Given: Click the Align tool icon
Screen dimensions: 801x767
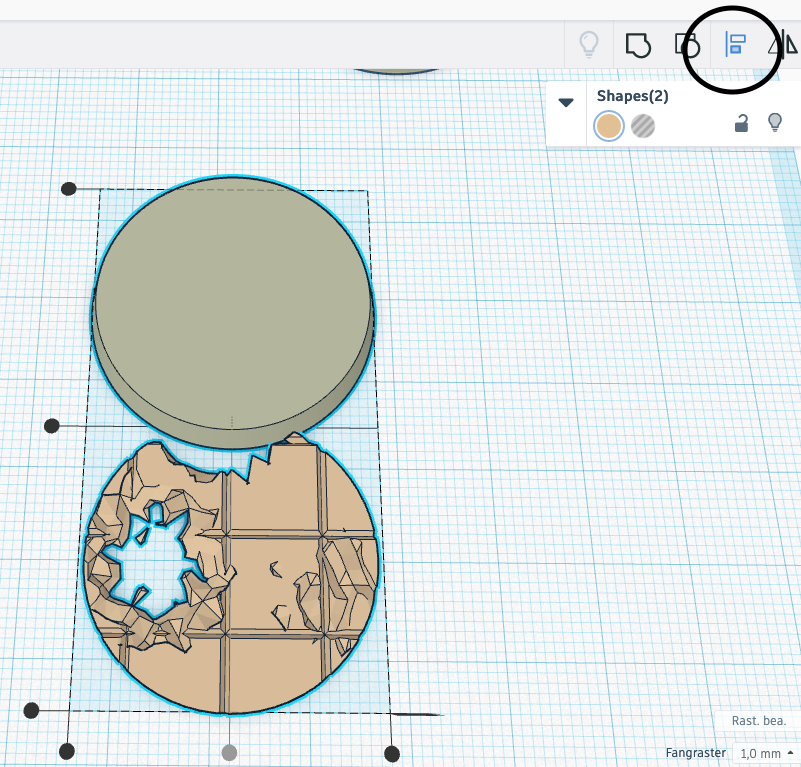Looking at the screenshot, I should point(736,44).
